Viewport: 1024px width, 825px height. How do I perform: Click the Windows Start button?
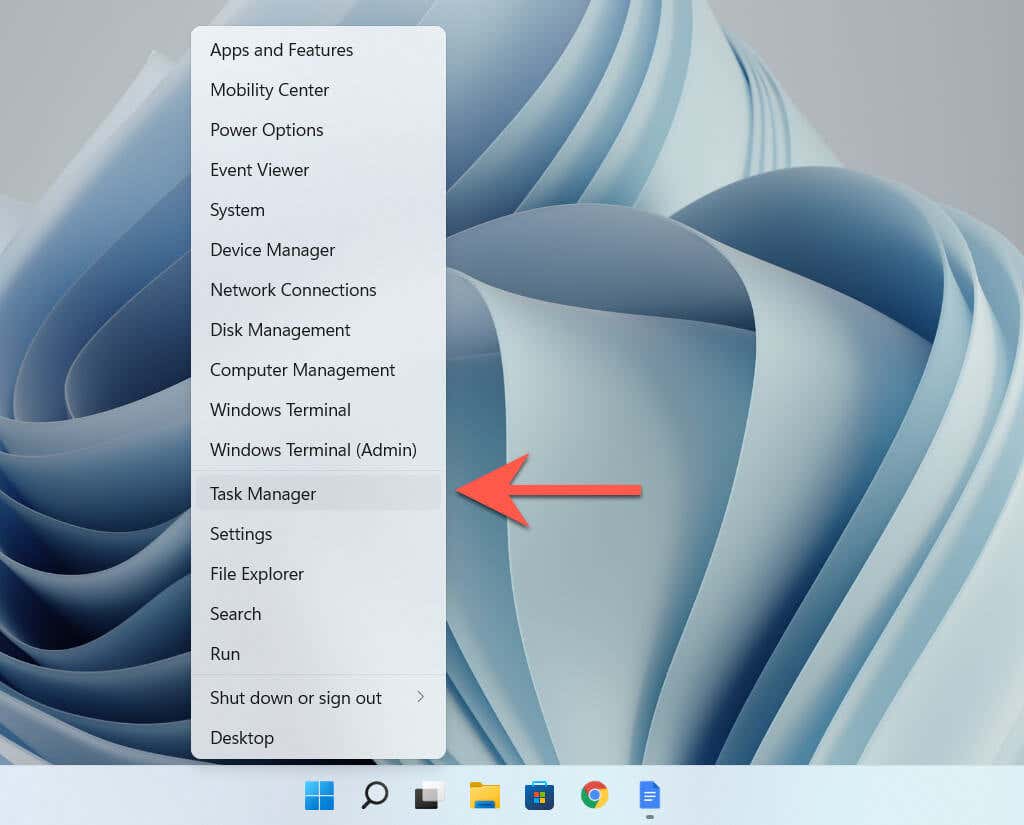point(319,795)
